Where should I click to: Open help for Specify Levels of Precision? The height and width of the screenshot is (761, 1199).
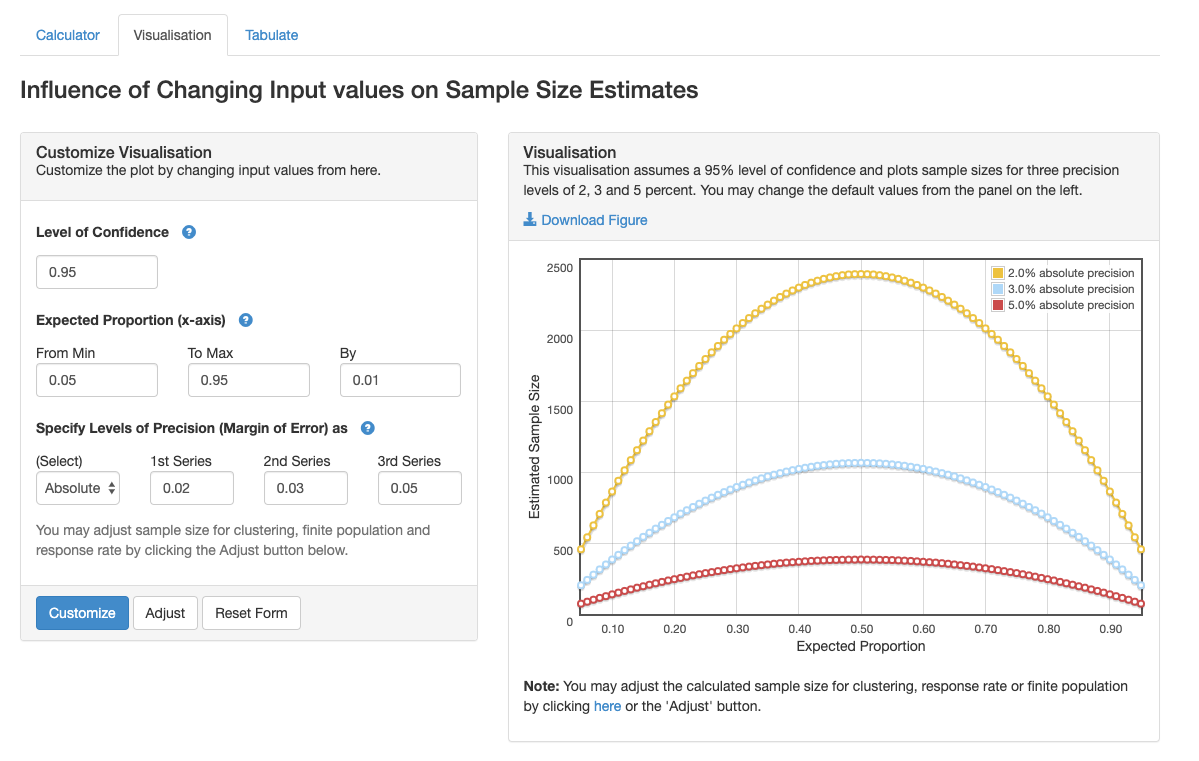[x=367, y=428]
